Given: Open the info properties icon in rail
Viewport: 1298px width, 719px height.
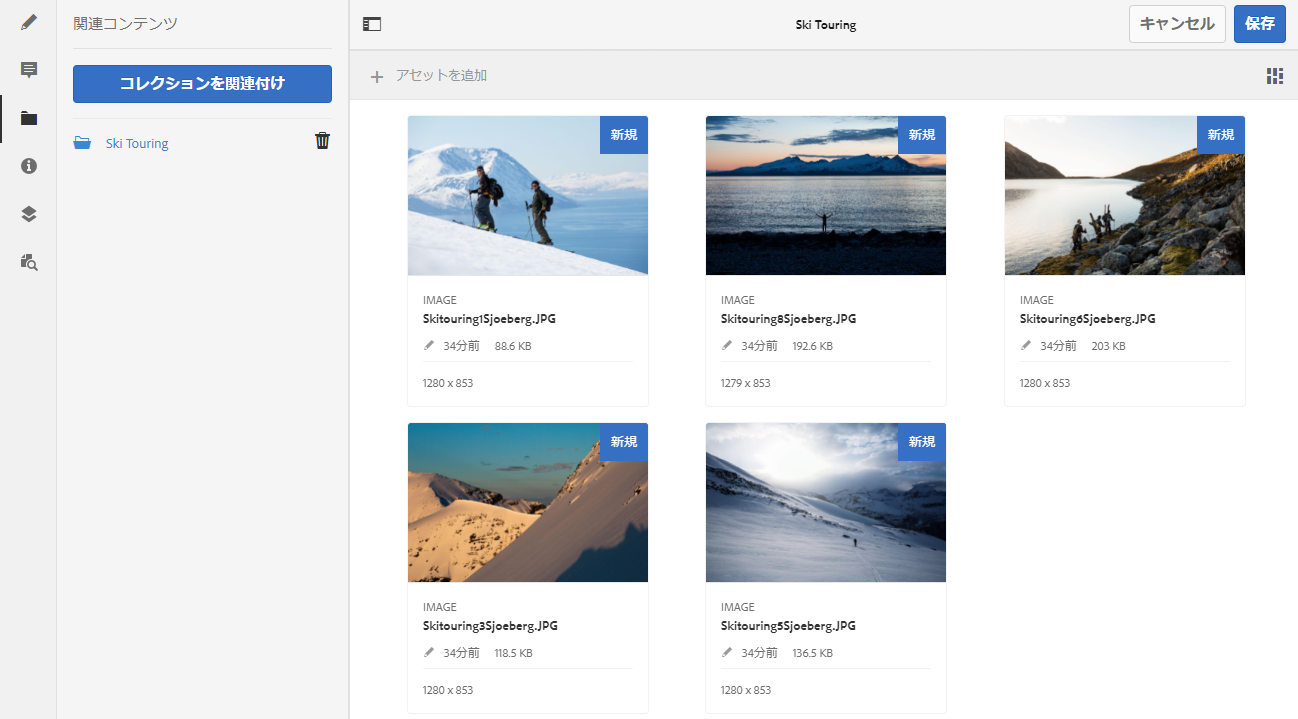Looking at the screenshot, I should tap(29, 166).
